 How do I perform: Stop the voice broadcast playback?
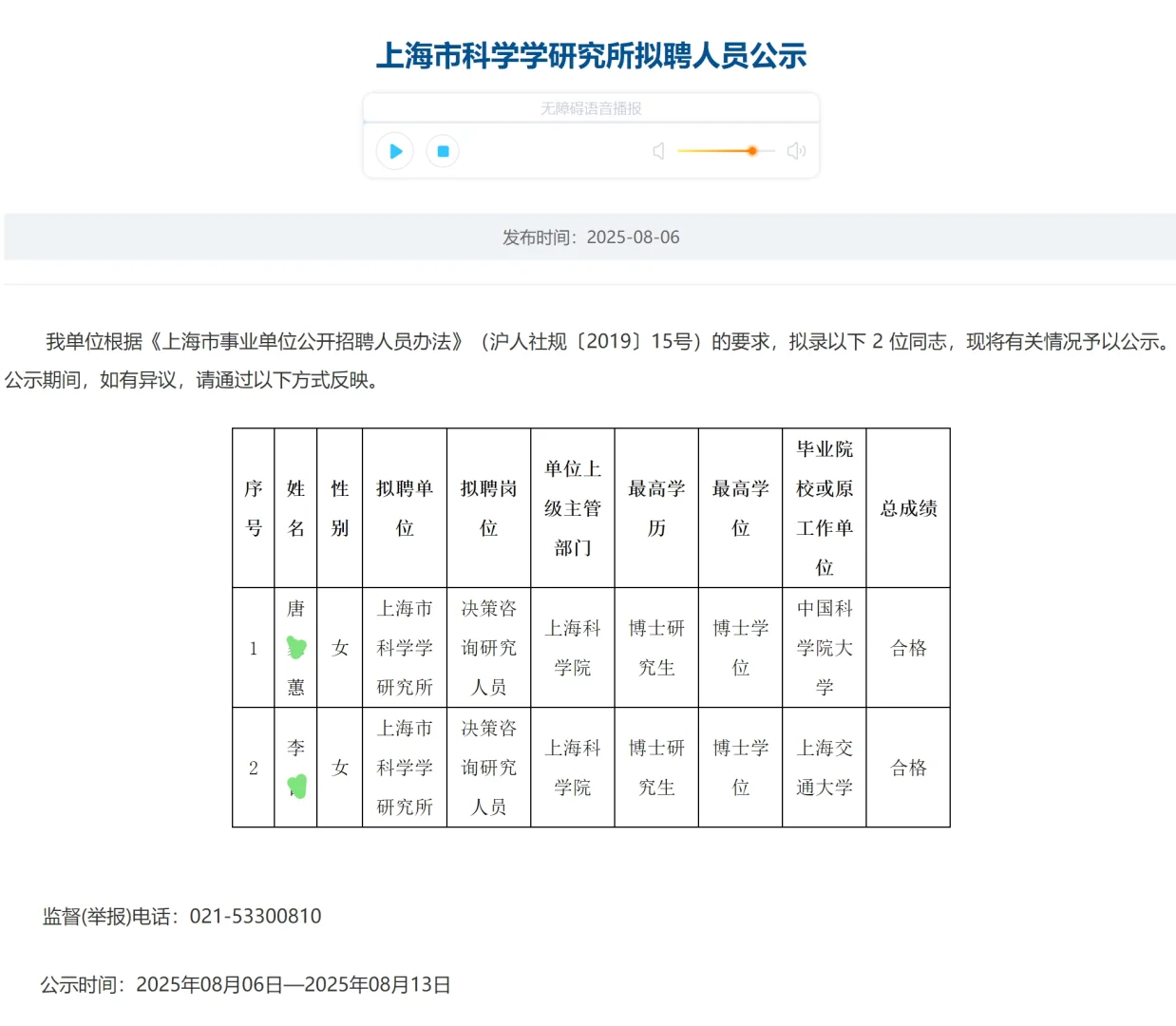pos(443,151)
